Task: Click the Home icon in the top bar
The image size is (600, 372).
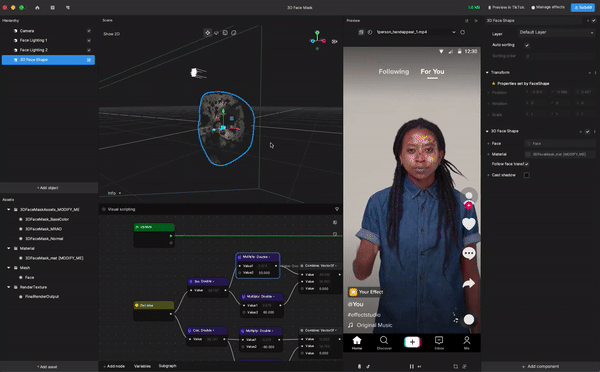Action: [x=37, y=8]
